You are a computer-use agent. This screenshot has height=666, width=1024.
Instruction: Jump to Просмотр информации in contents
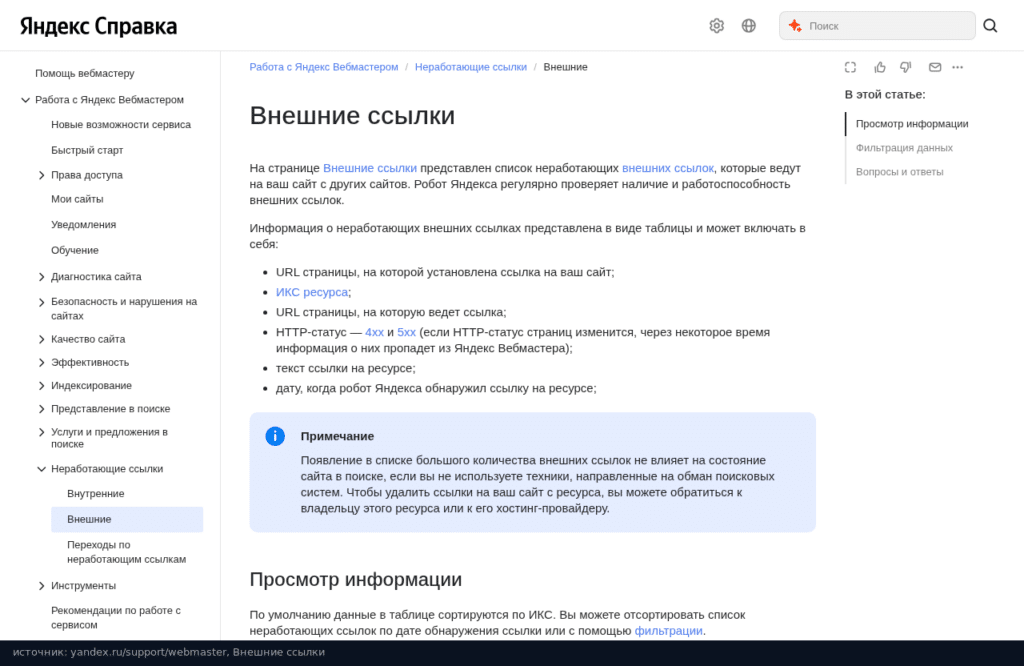pos(912,123)
